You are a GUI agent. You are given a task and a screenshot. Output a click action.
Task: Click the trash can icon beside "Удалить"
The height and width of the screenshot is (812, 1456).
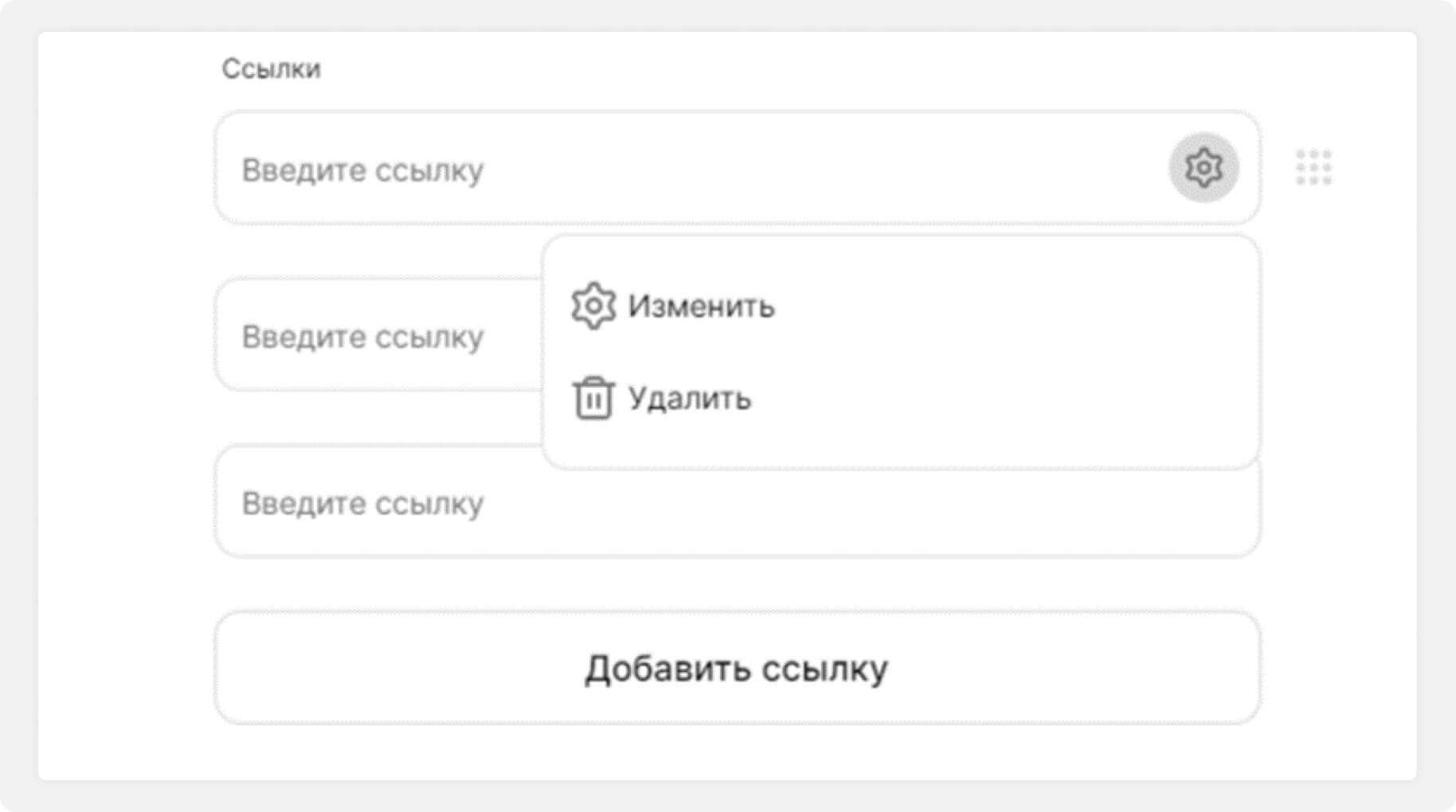pyautogui.click(x=593, y=398)
